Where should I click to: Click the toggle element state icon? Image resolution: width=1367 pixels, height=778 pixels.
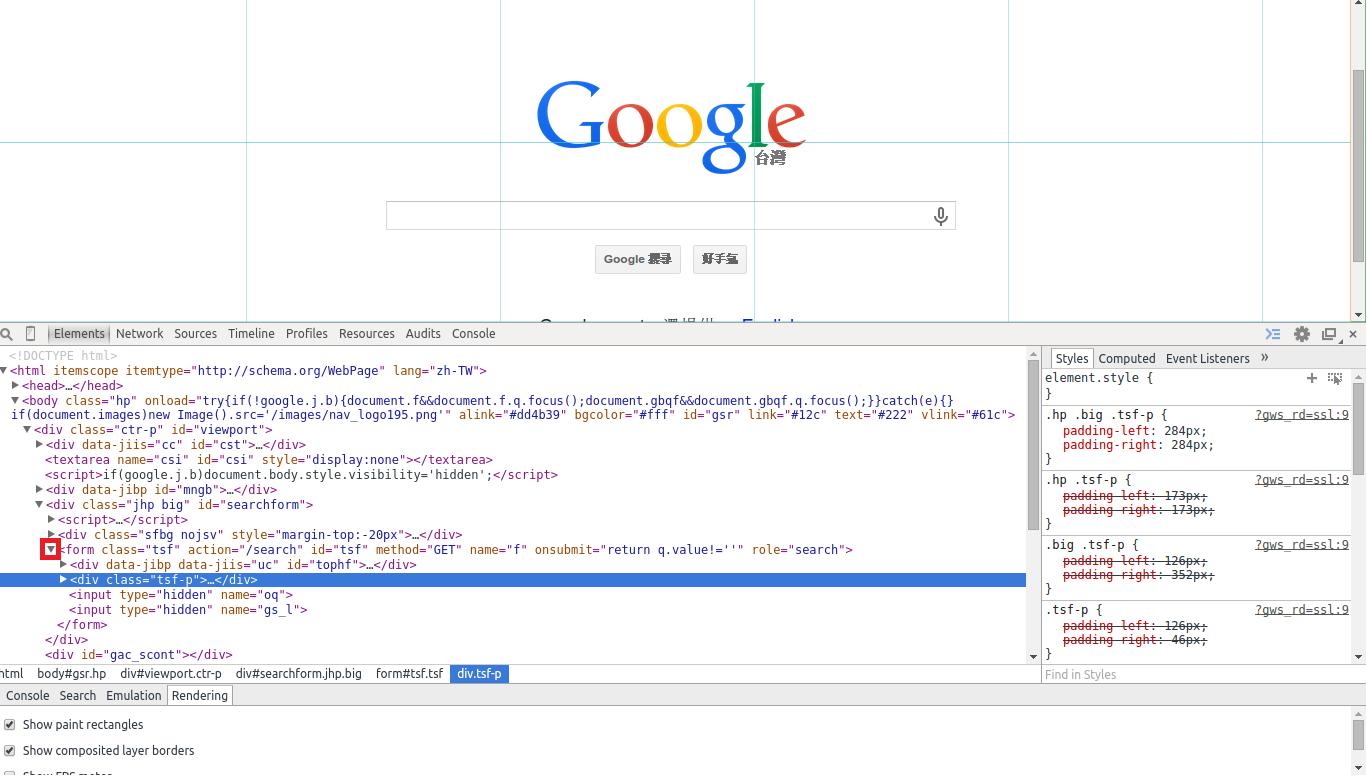(x=1335, y=378)
